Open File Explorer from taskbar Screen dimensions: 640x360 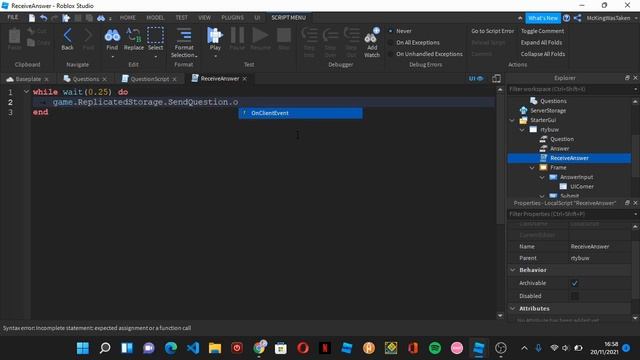tap(215, 348)
